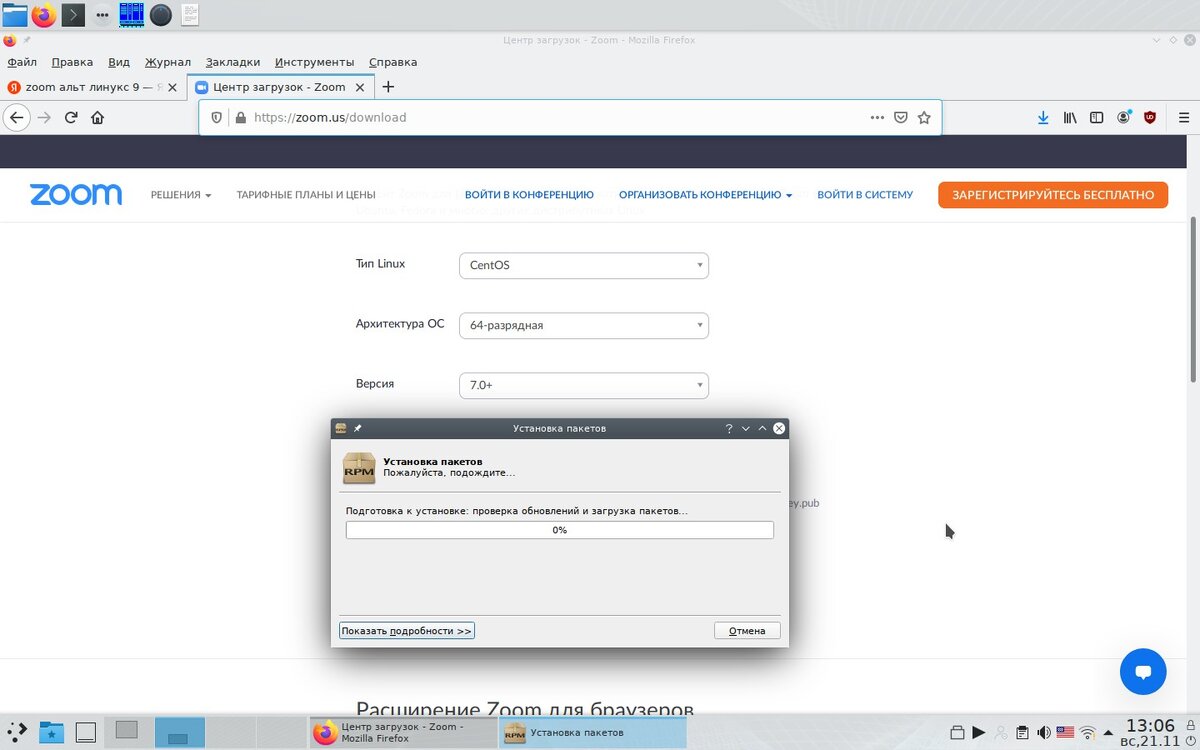
Task: Open the Закладки menu
Action: pos(232,62)
